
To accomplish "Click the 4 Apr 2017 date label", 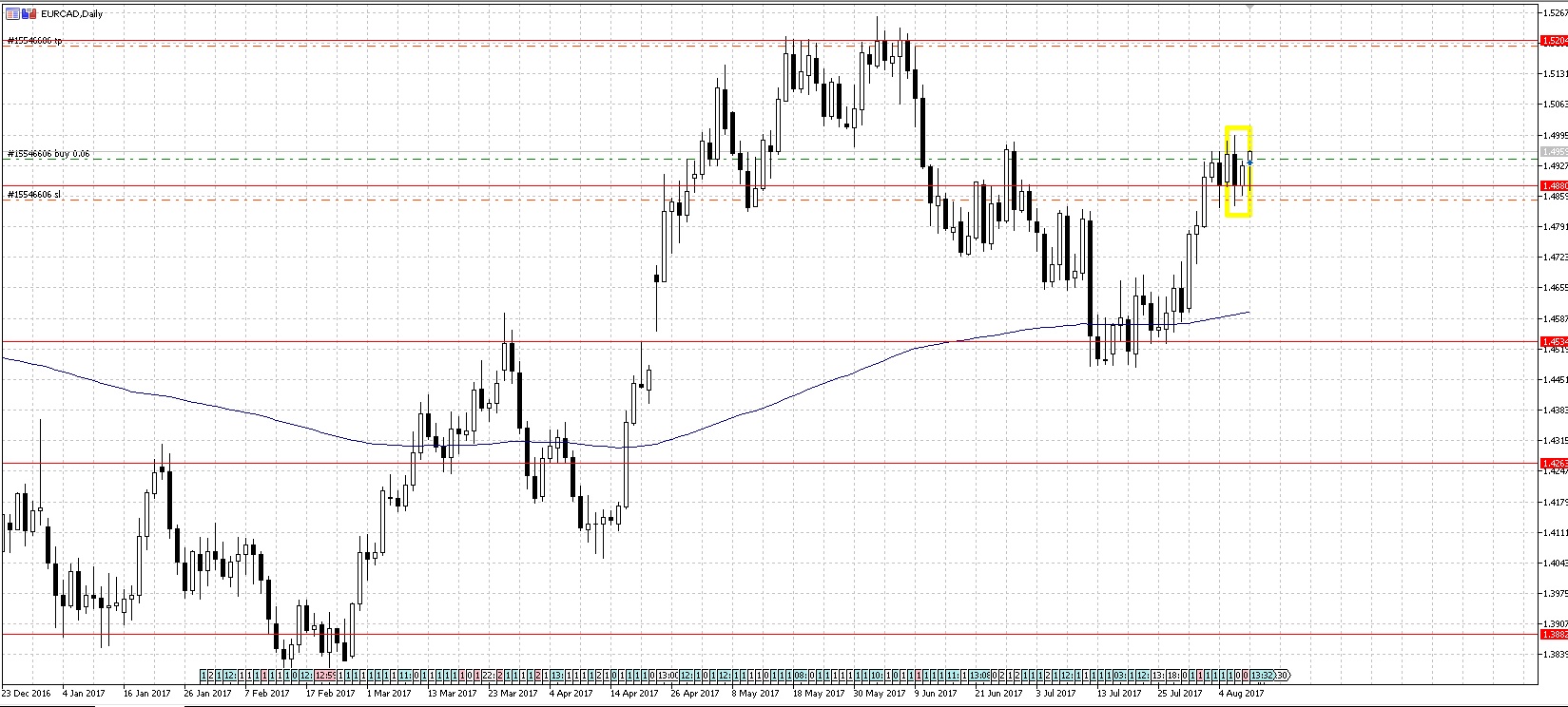I will [x=572, y=693].
